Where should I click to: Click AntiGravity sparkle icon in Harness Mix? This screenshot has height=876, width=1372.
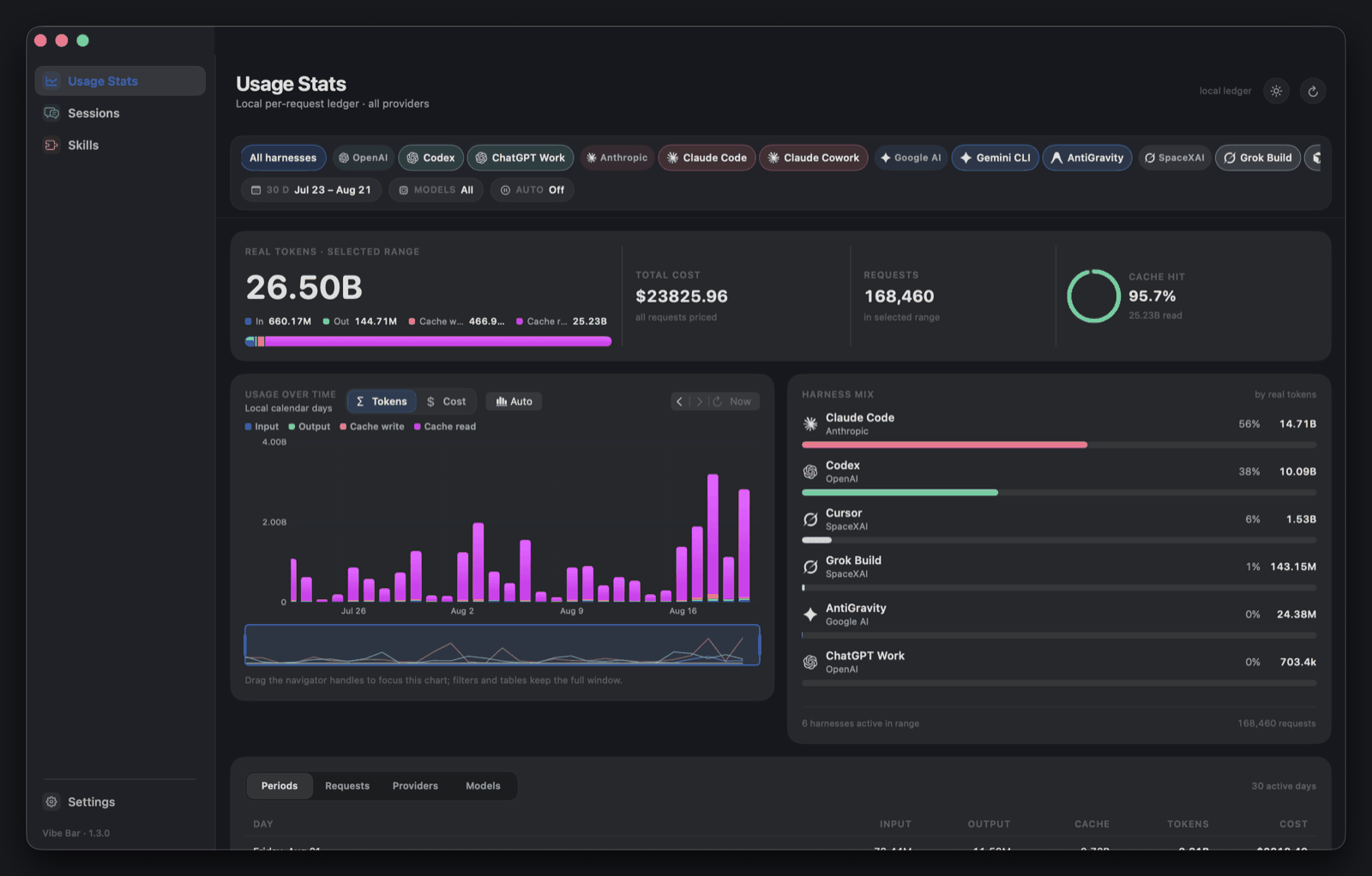810,614
